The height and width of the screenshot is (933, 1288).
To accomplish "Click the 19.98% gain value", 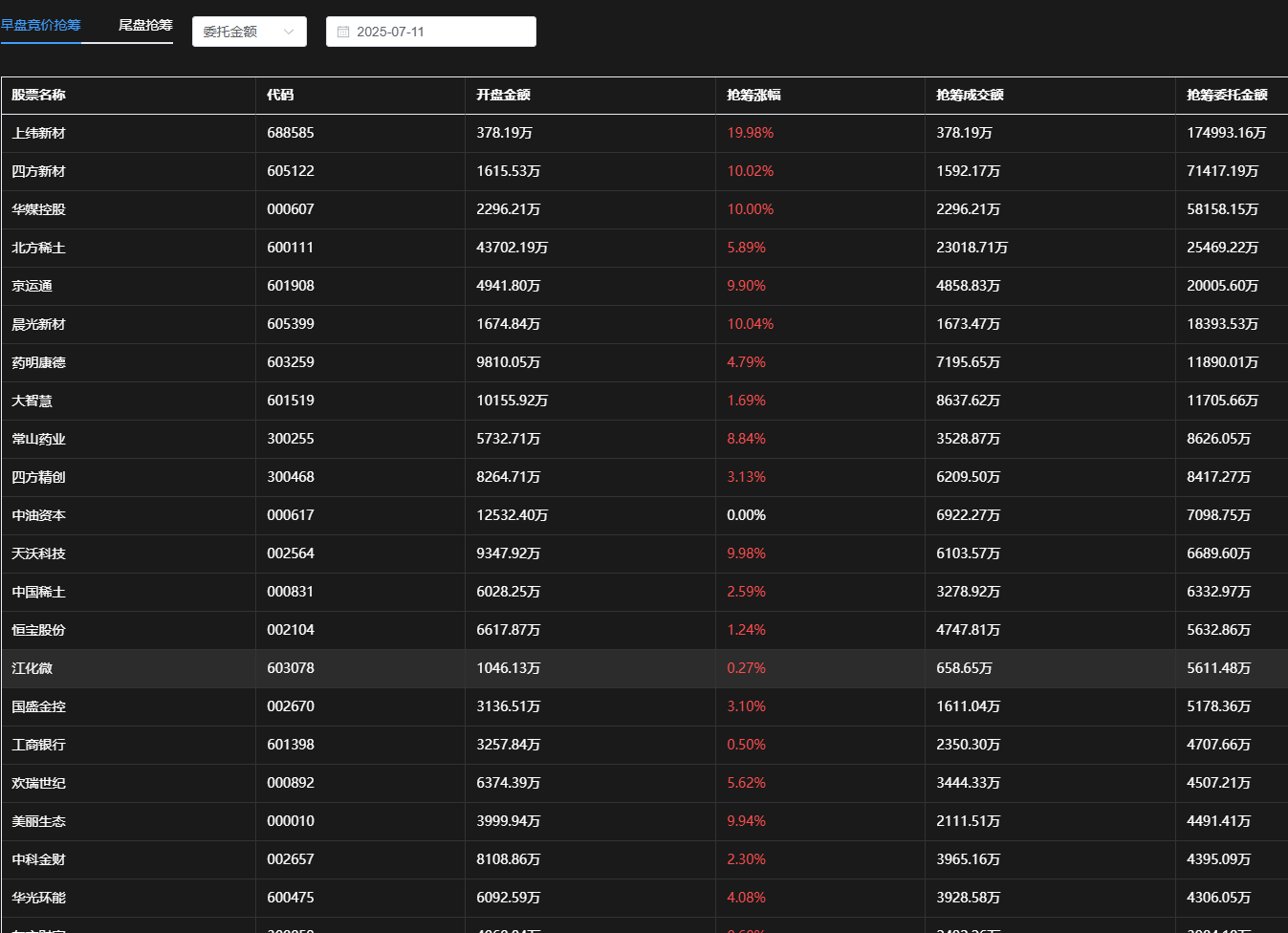I will pyautogui.click(x=751, y=133).
